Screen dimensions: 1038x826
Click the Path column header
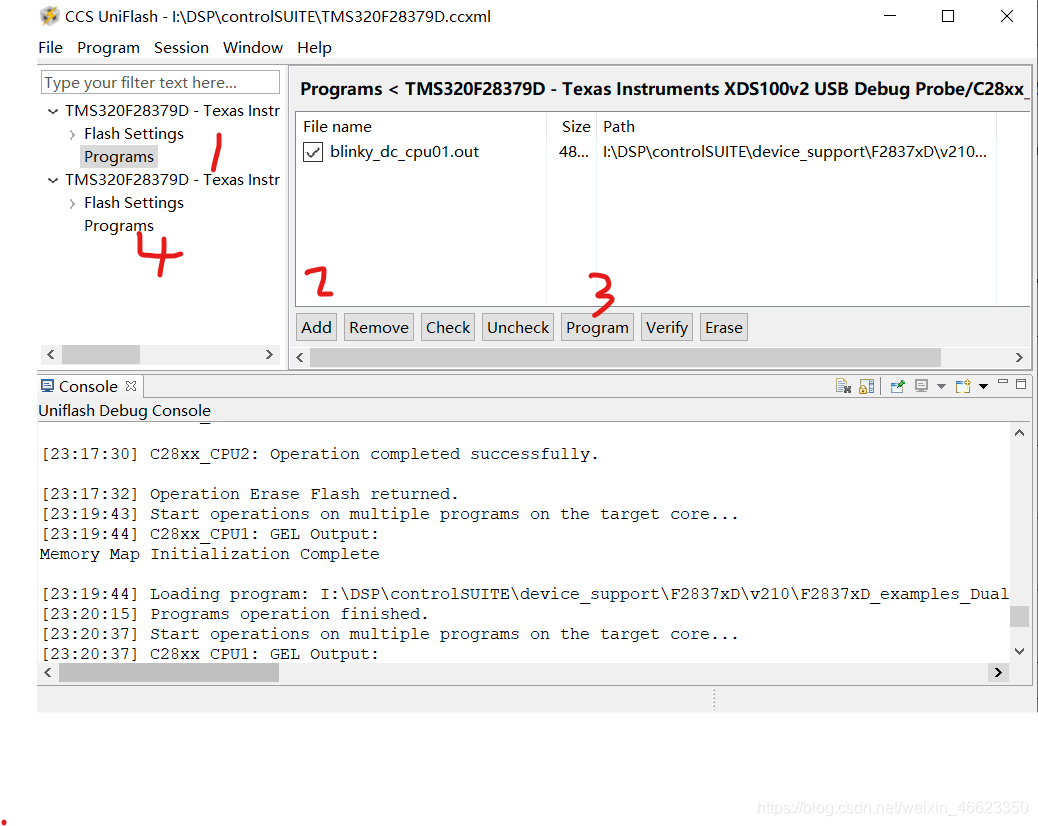[797, 126]
